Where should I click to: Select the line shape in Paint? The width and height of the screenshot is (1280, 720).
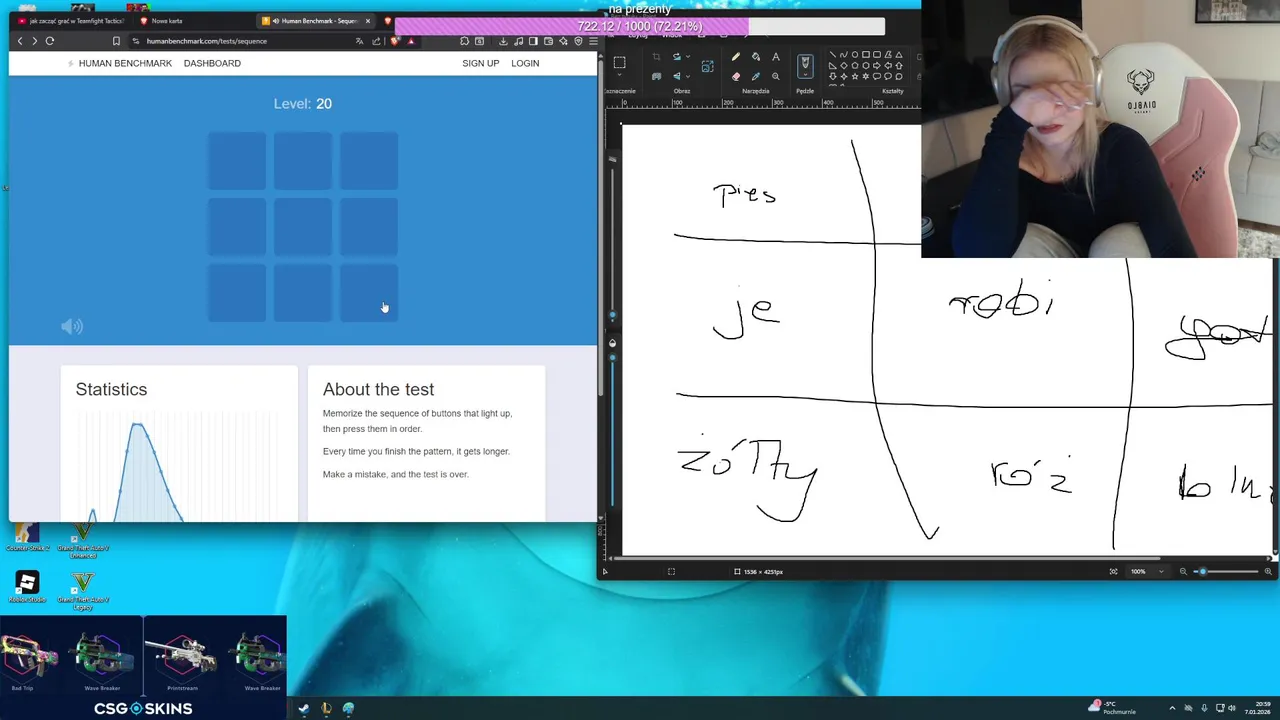832,54
